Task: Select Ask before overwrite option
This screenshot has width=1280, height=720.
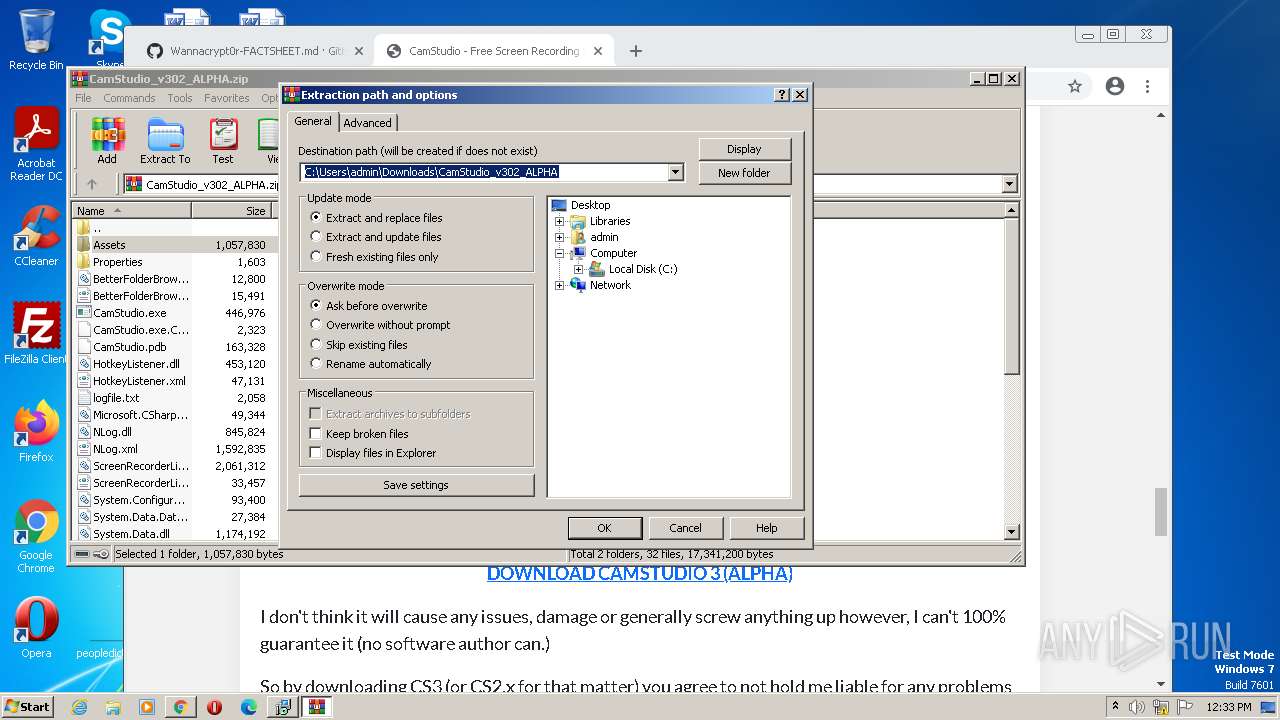Action: [x=368, y=306]
